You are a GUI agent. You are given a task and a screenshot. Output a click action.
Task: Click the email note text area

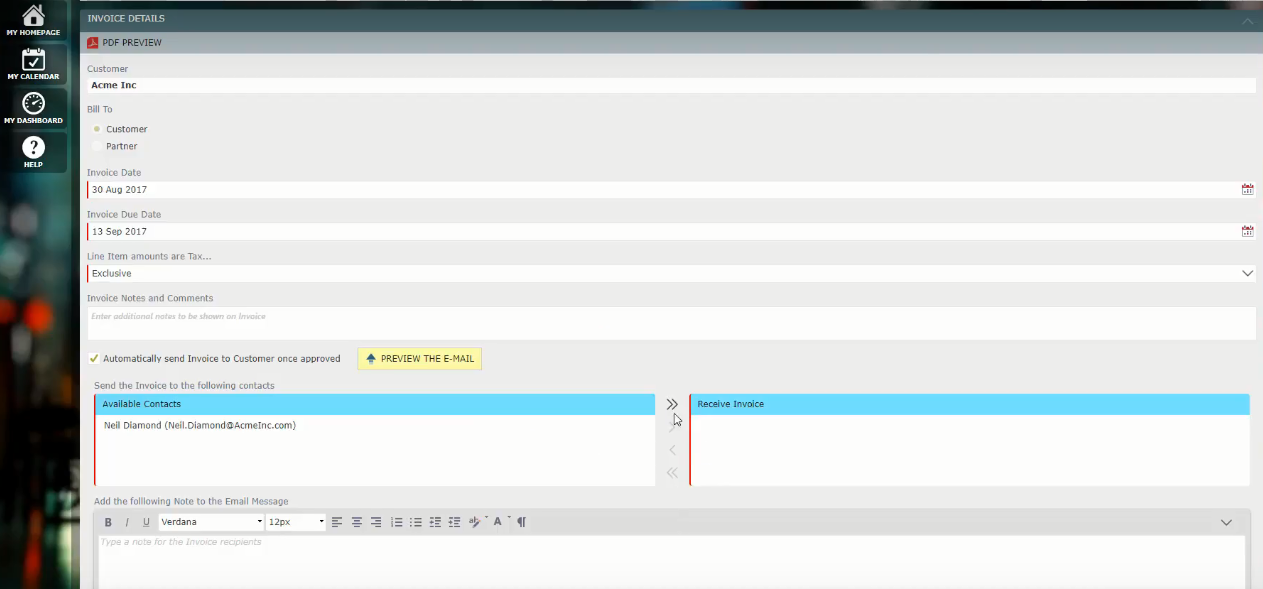click(672, 562)
